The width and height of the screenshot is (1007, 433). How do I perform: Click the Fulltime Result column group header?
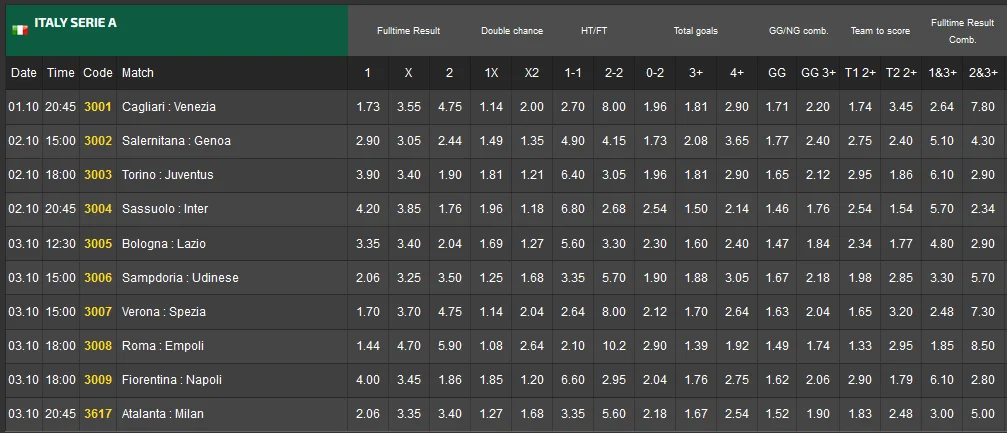(408, 31)
